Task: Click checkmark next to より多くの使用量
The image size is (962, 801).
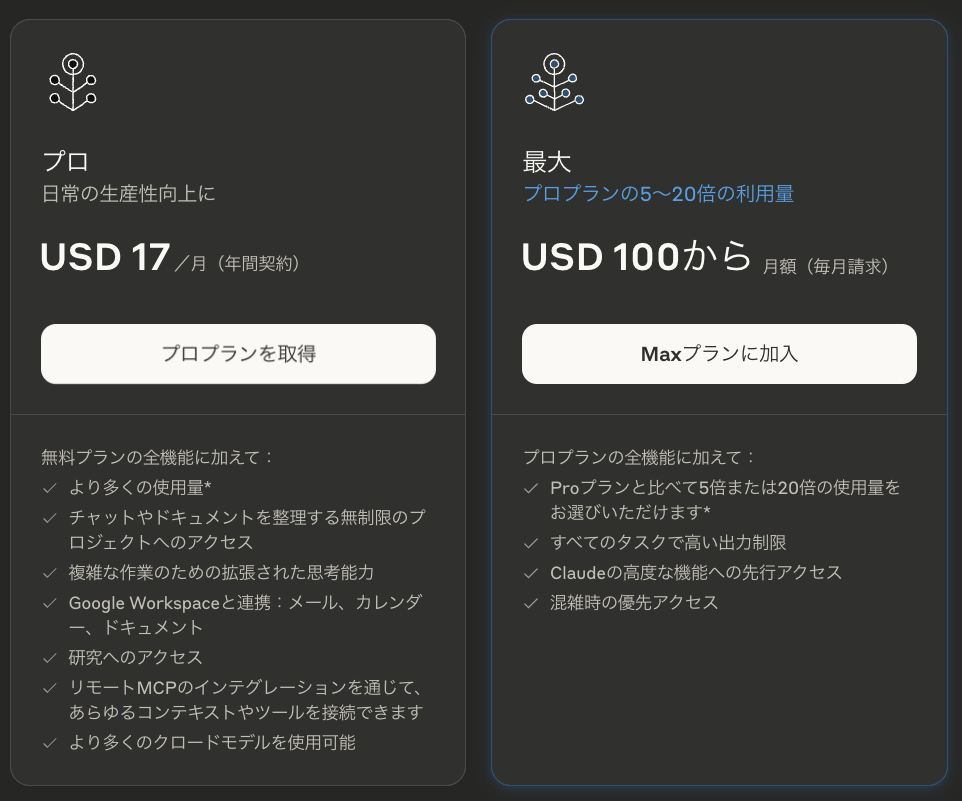Action: click(x=50, y=488)
